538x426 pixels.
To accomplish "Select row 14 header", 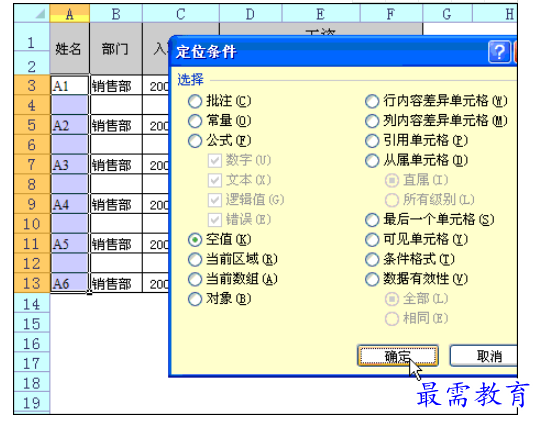I will [32, 304].
